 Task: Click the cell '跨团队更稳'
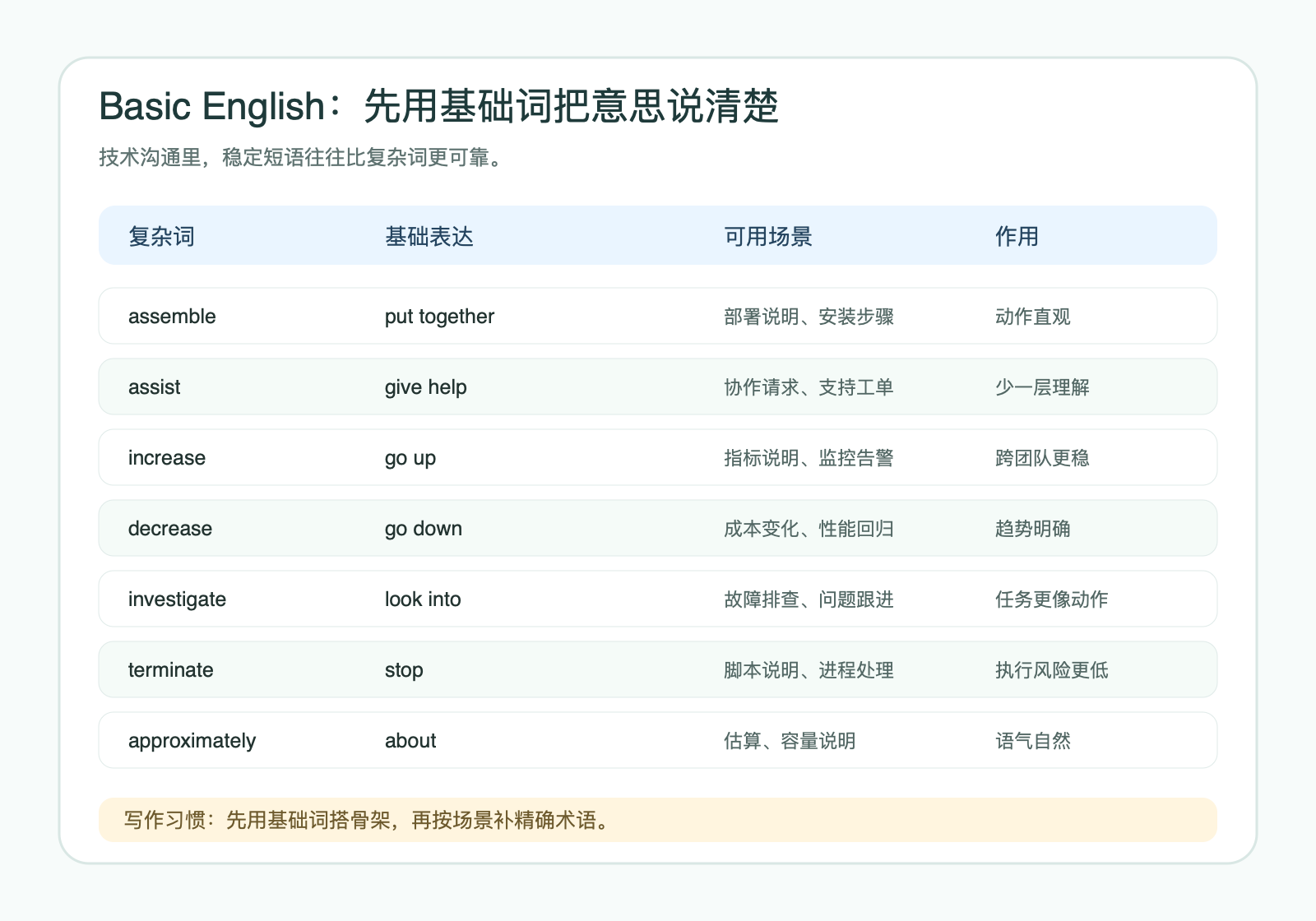pos(1042,458)
